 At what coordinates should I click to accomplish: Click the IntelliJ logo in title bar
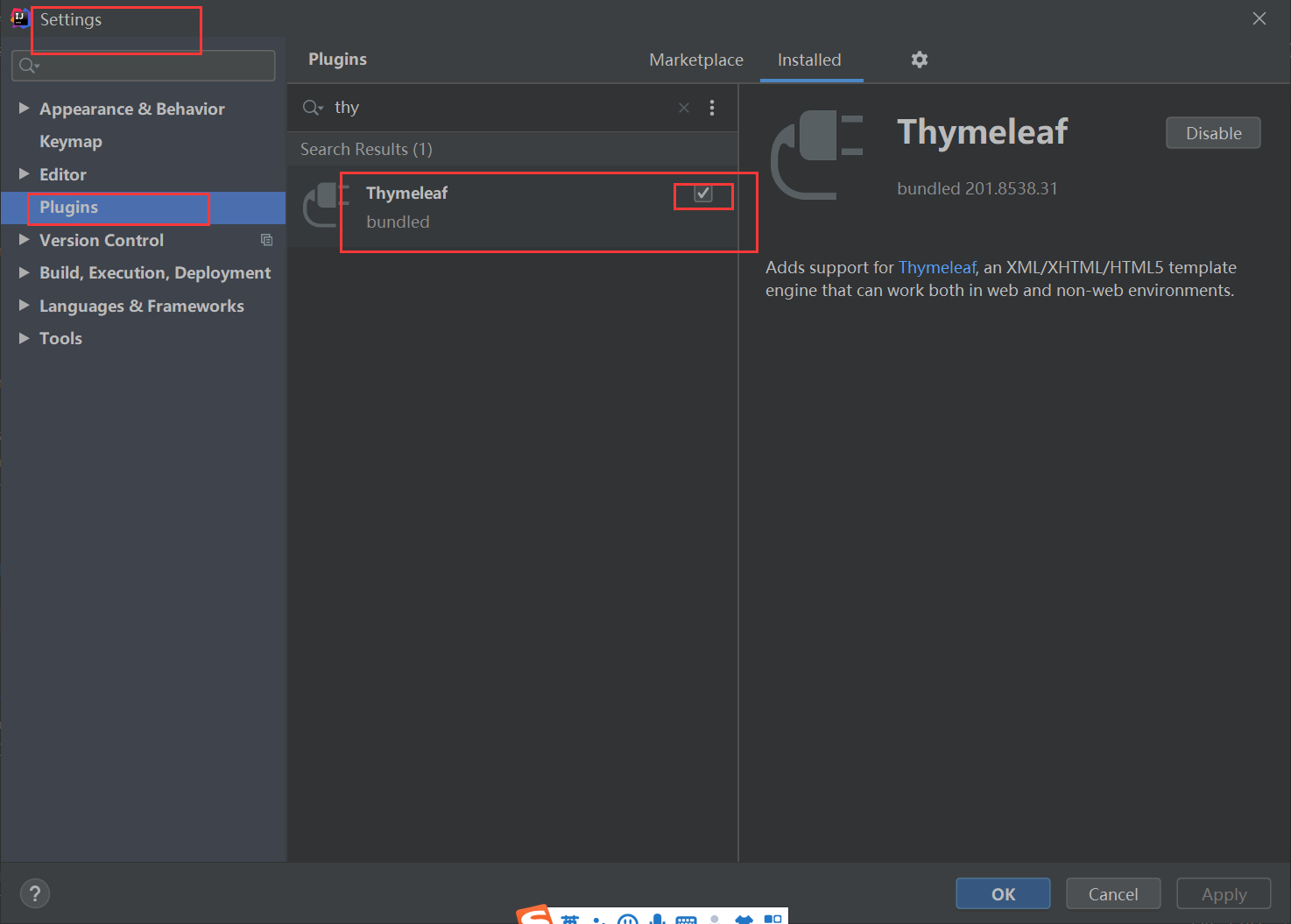point(19,18)
